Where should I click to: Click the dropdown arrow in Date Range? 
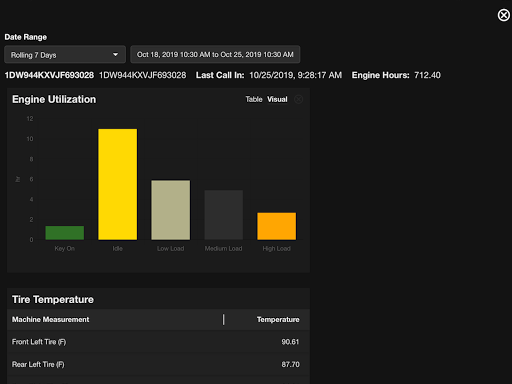coord(115,55)
